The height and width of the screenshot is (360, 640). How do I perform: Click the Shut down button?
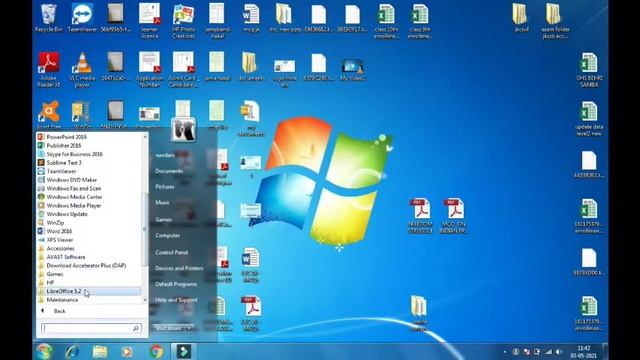(168, 328)
